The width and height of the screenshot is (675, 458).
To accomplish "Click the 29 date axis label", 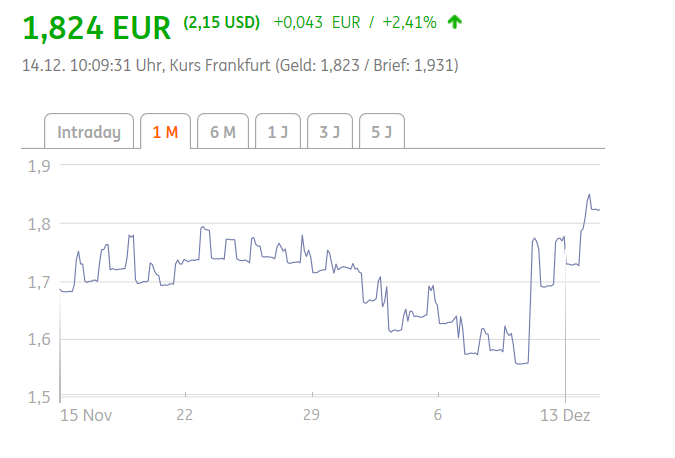I will tap(311, 415).
